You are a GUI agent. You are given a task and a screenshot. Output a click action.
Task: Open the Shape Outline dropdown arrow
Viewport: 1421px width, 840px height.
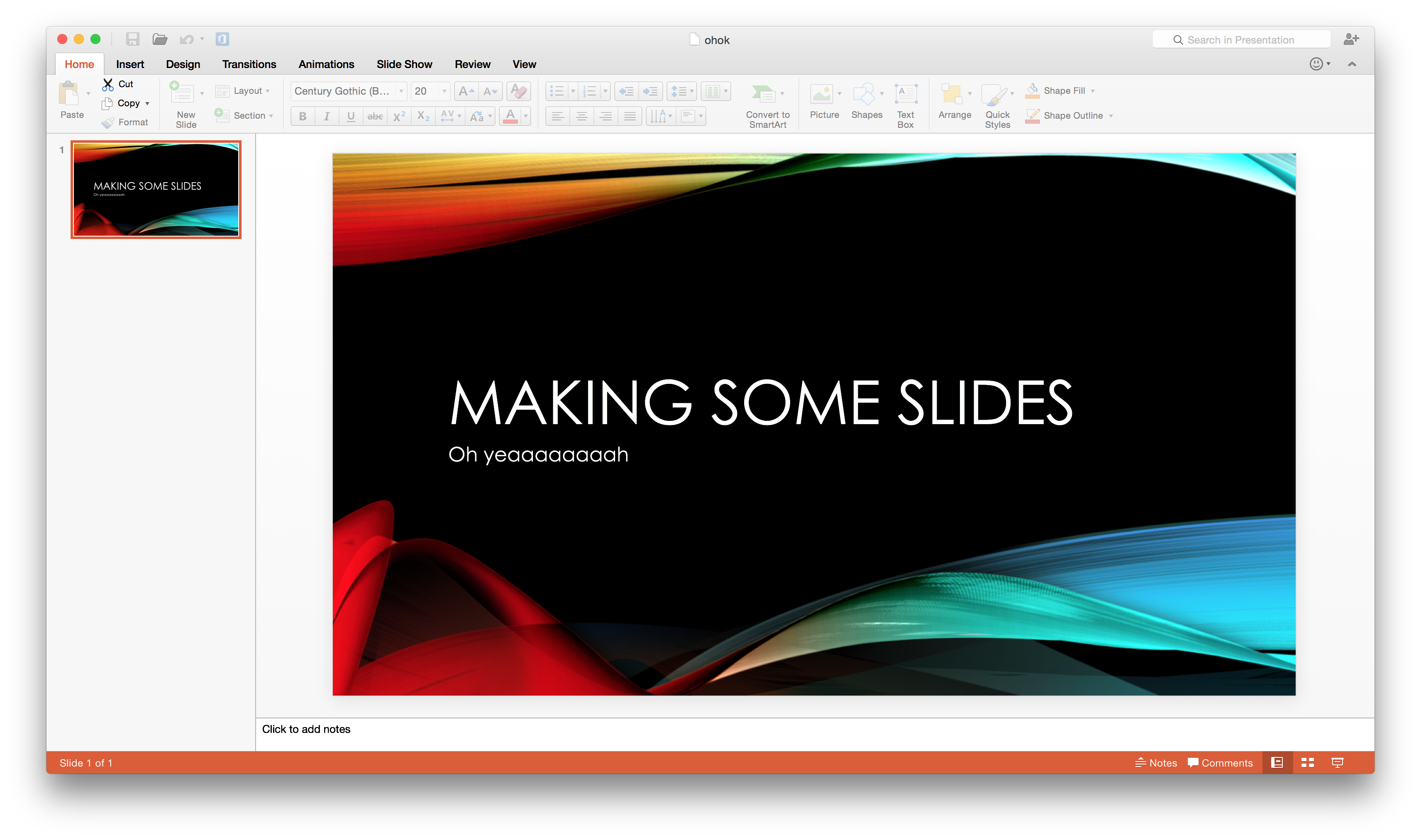click(x=1111, y=116)
